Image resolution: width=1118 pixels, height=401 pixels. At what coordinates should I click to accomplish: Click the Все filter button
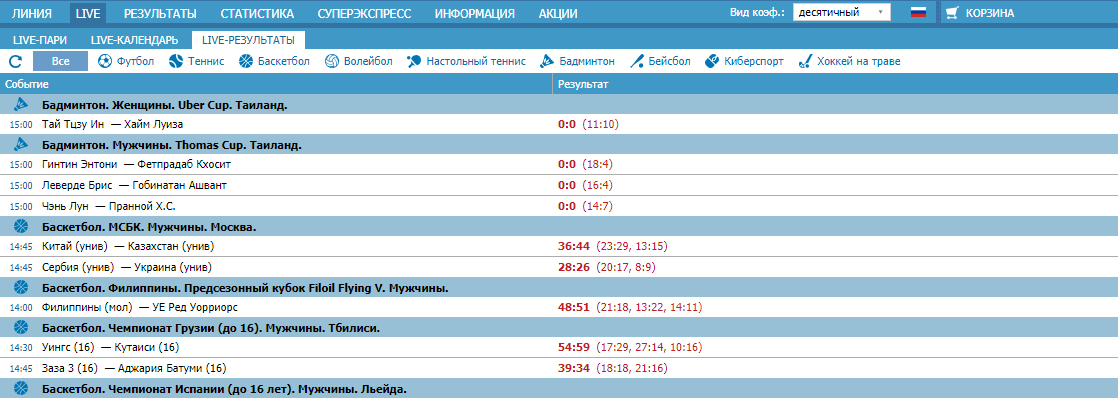pyautogui.click(x=60, y=61)
